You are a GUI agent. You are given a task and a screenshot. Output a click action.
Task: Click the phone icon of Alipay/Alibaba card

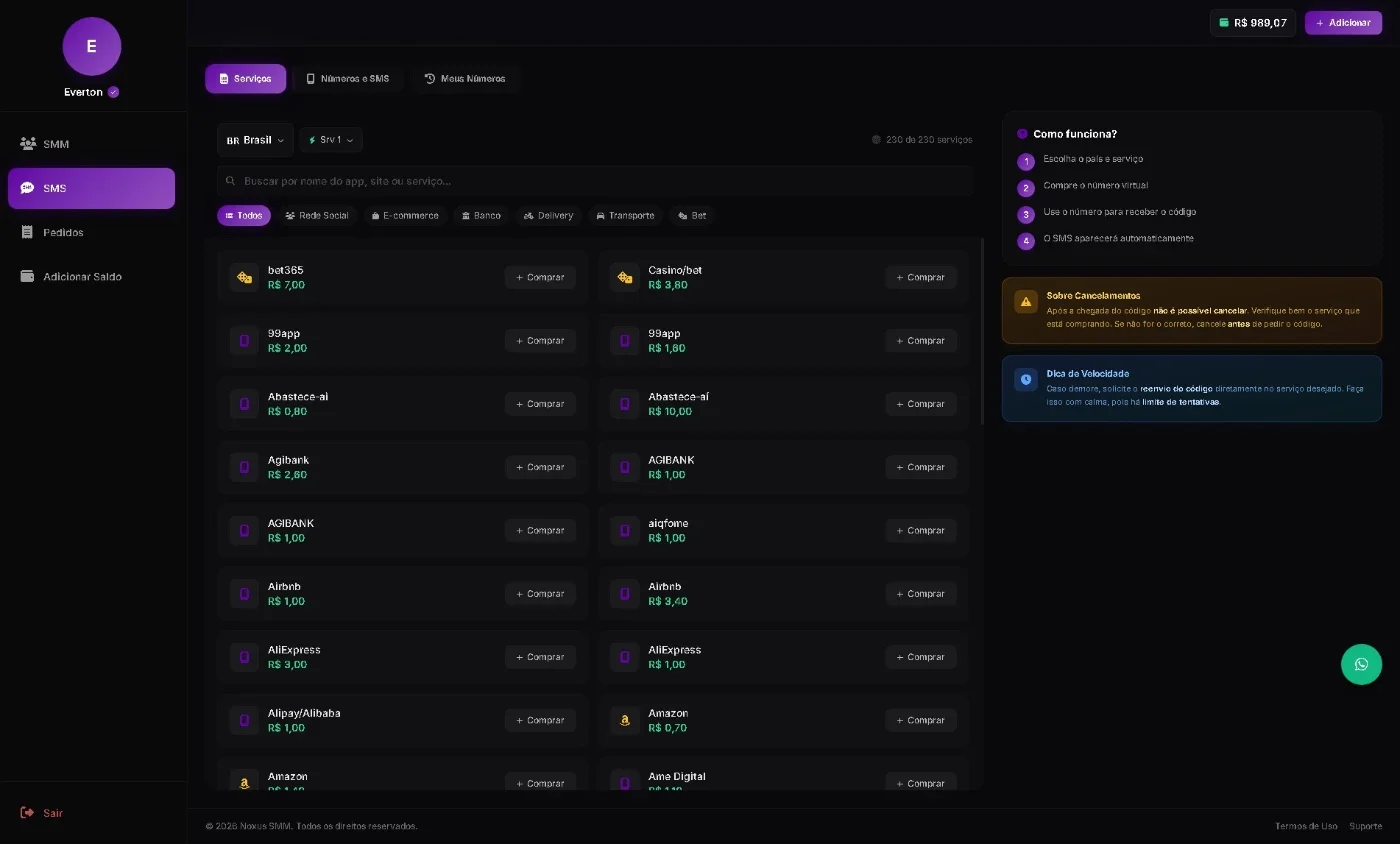244,720
